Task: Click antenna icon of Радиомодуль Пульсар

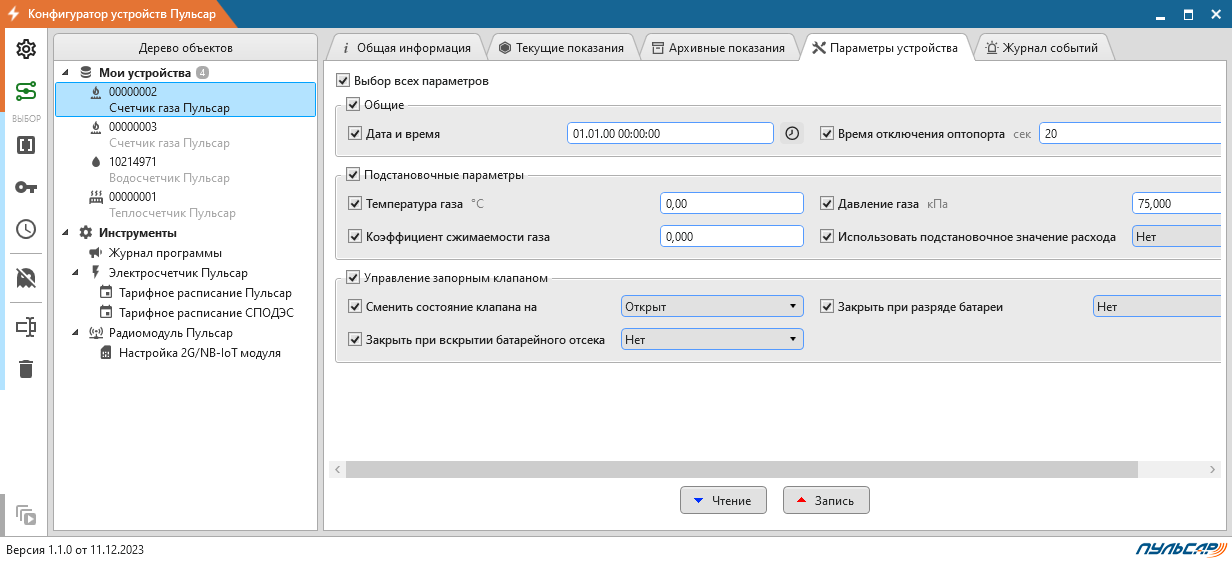Action: [x=96, y=333]
